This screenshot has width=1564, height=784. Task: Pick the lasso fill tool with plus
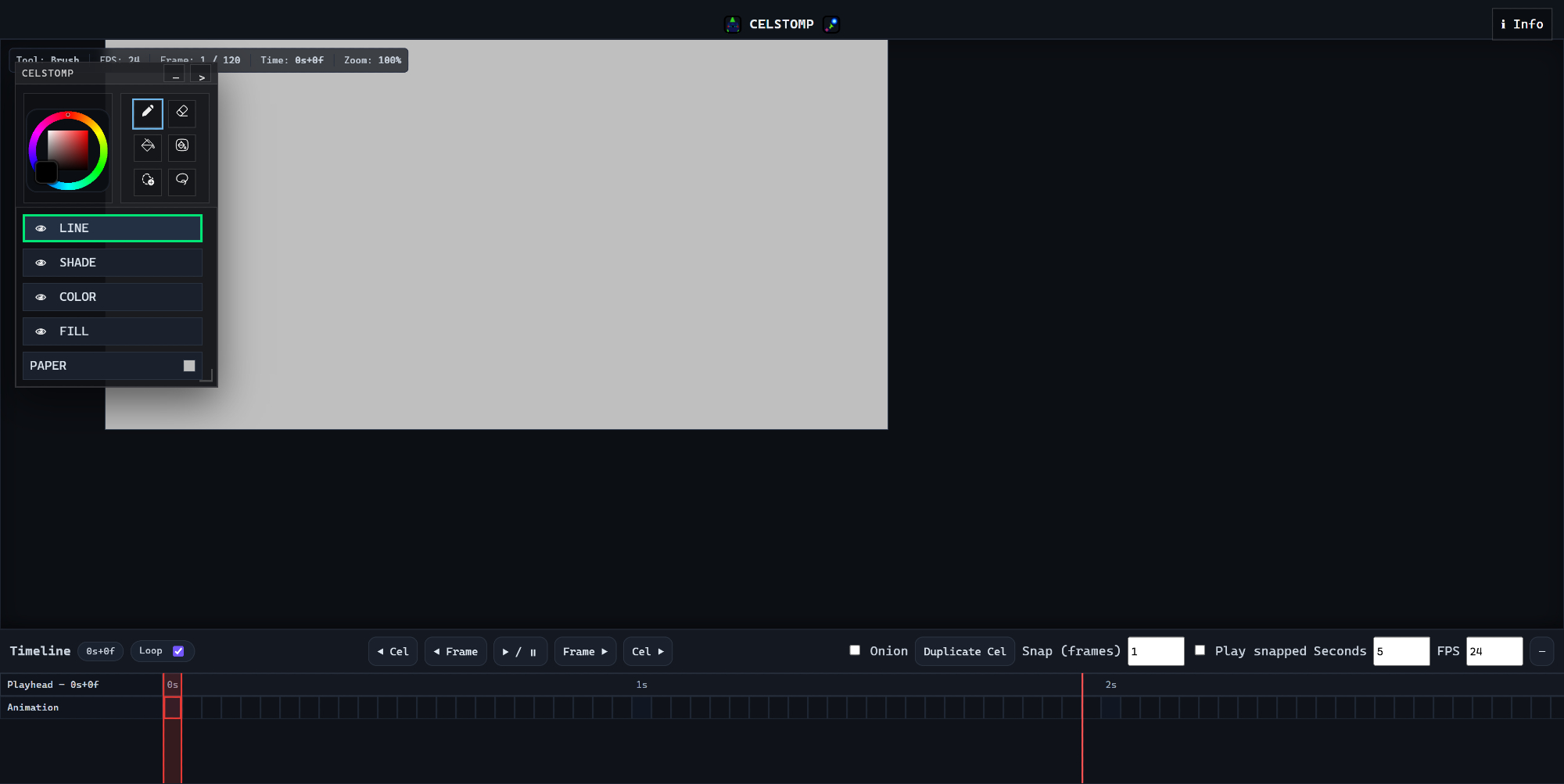(148, 181)
